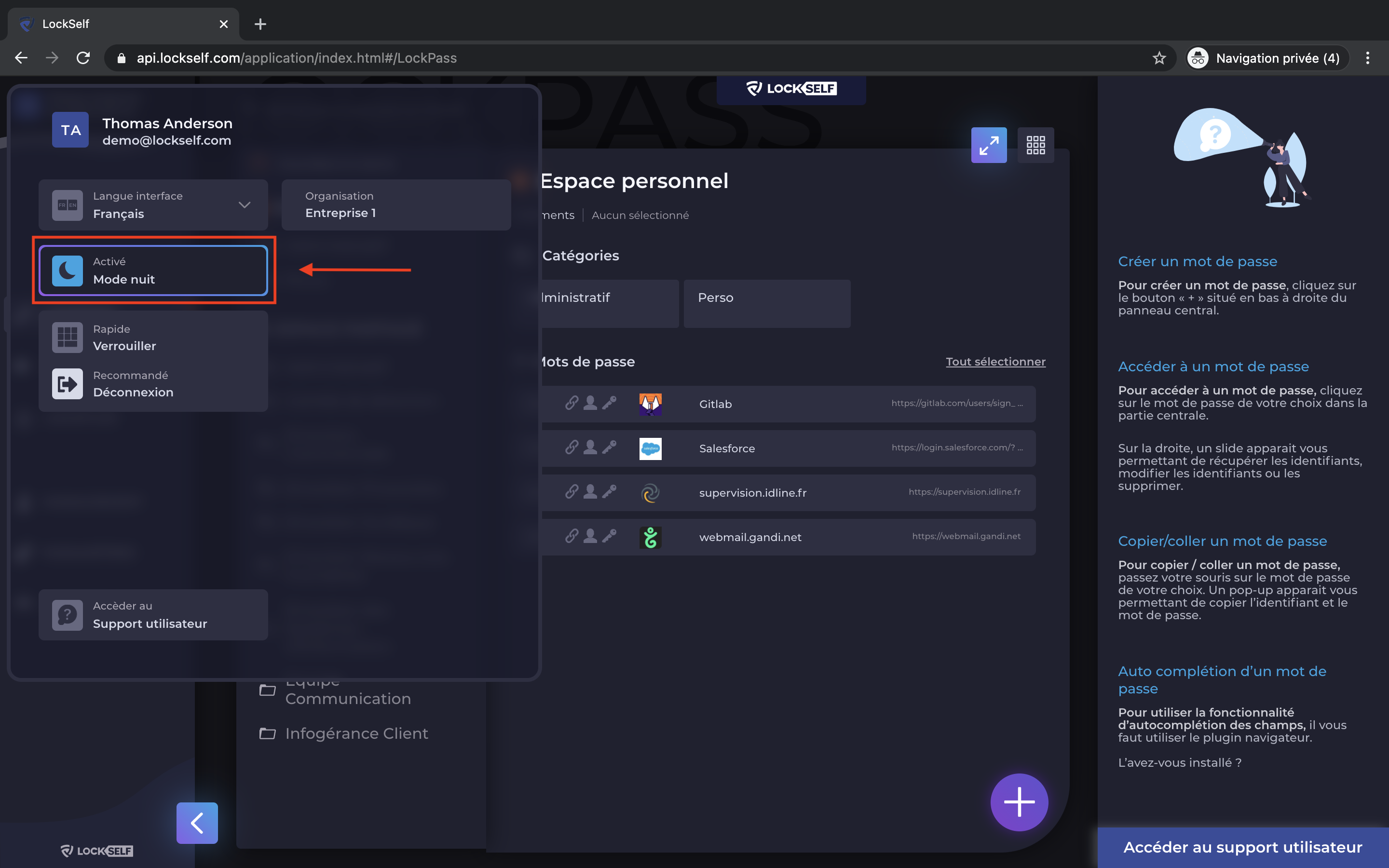Viewport: 1389px width, 868px height.
Task: Open the Infogérance Client folder
Action: pos(343,733)
